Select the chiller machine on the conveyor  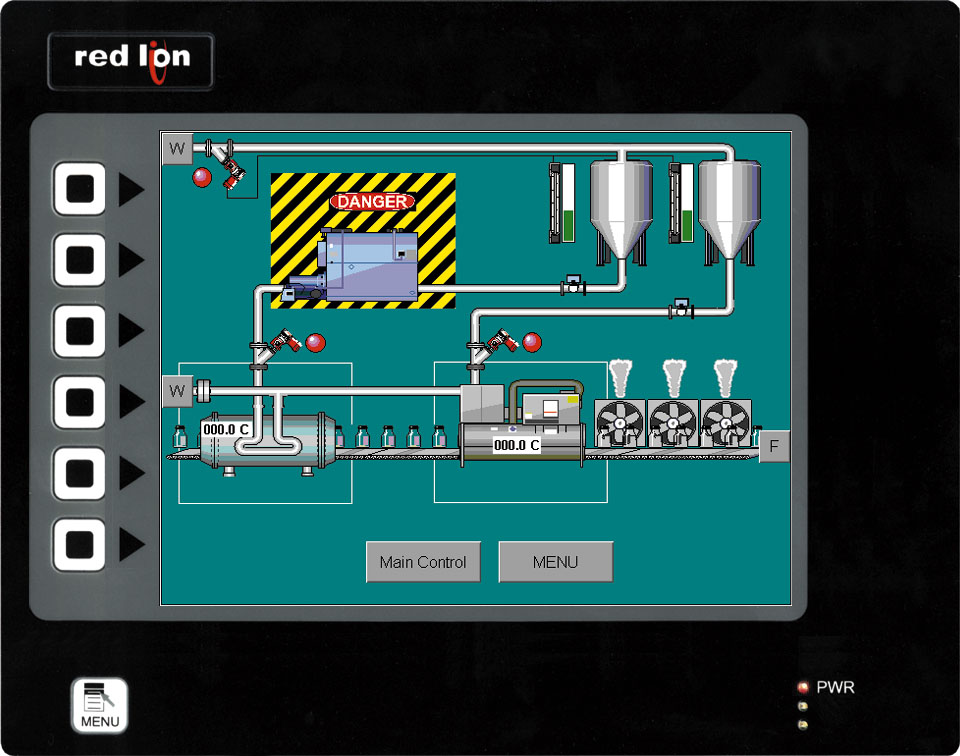click(522, 424)
